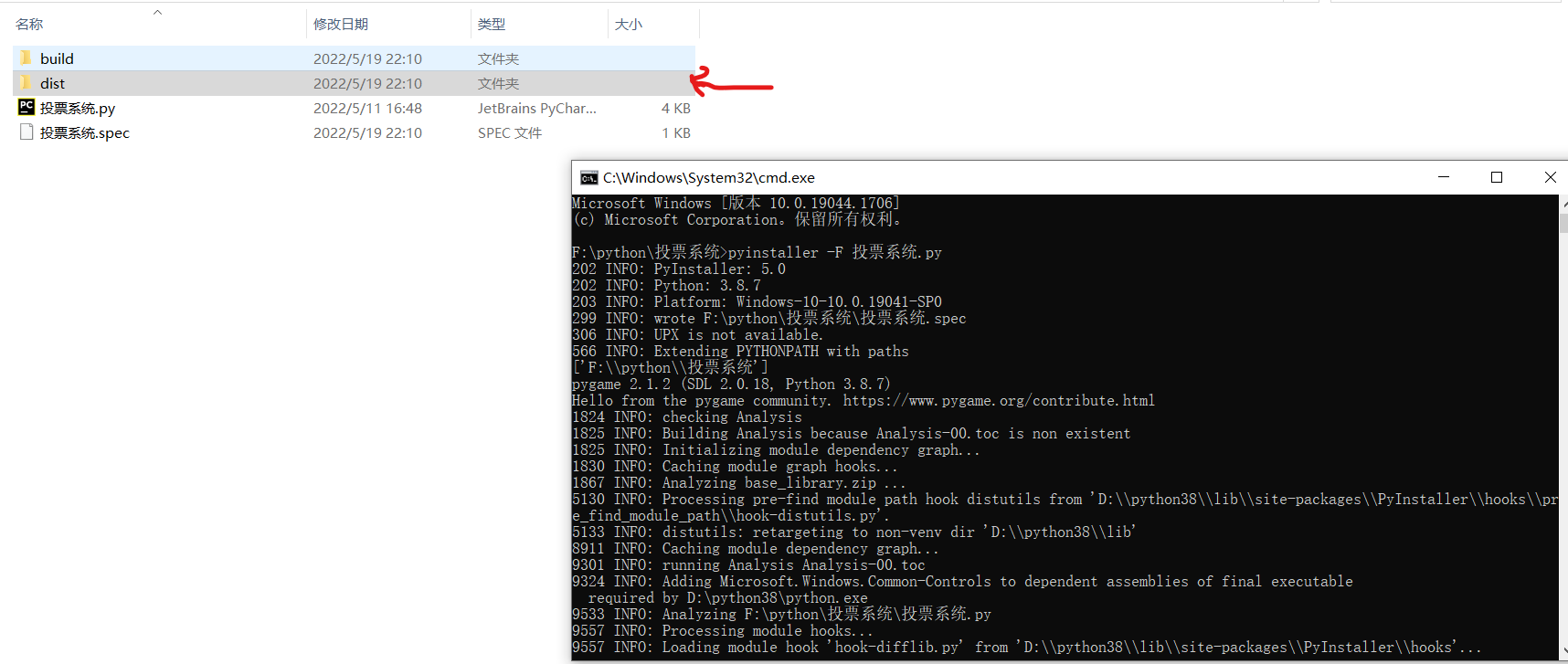Screen dimensions: 1568x664
Task: Open the cmd.exe title bar system icon
Action: [589, 177]
